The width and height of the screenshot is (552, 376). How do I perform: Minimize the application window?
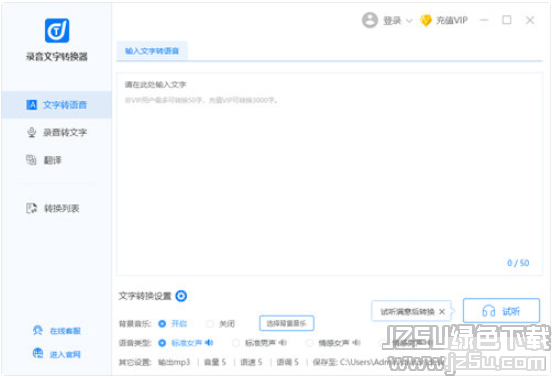click(x=484, y=20)
